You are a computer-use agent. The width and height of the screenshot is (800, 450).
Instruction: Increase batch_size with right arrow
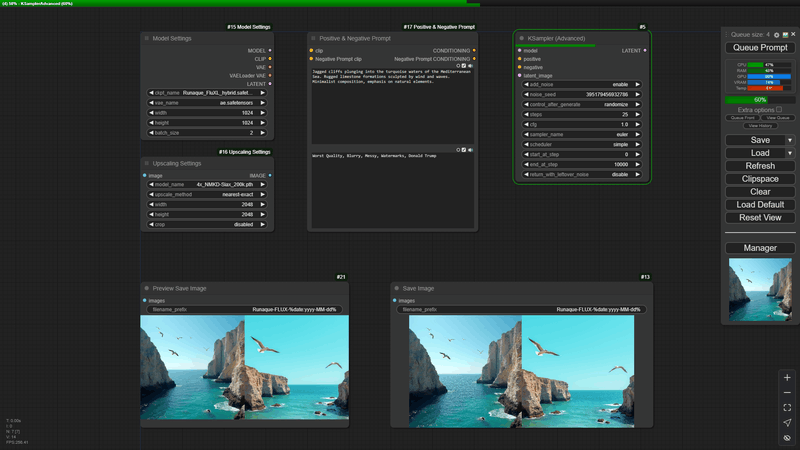pos(263,133)
